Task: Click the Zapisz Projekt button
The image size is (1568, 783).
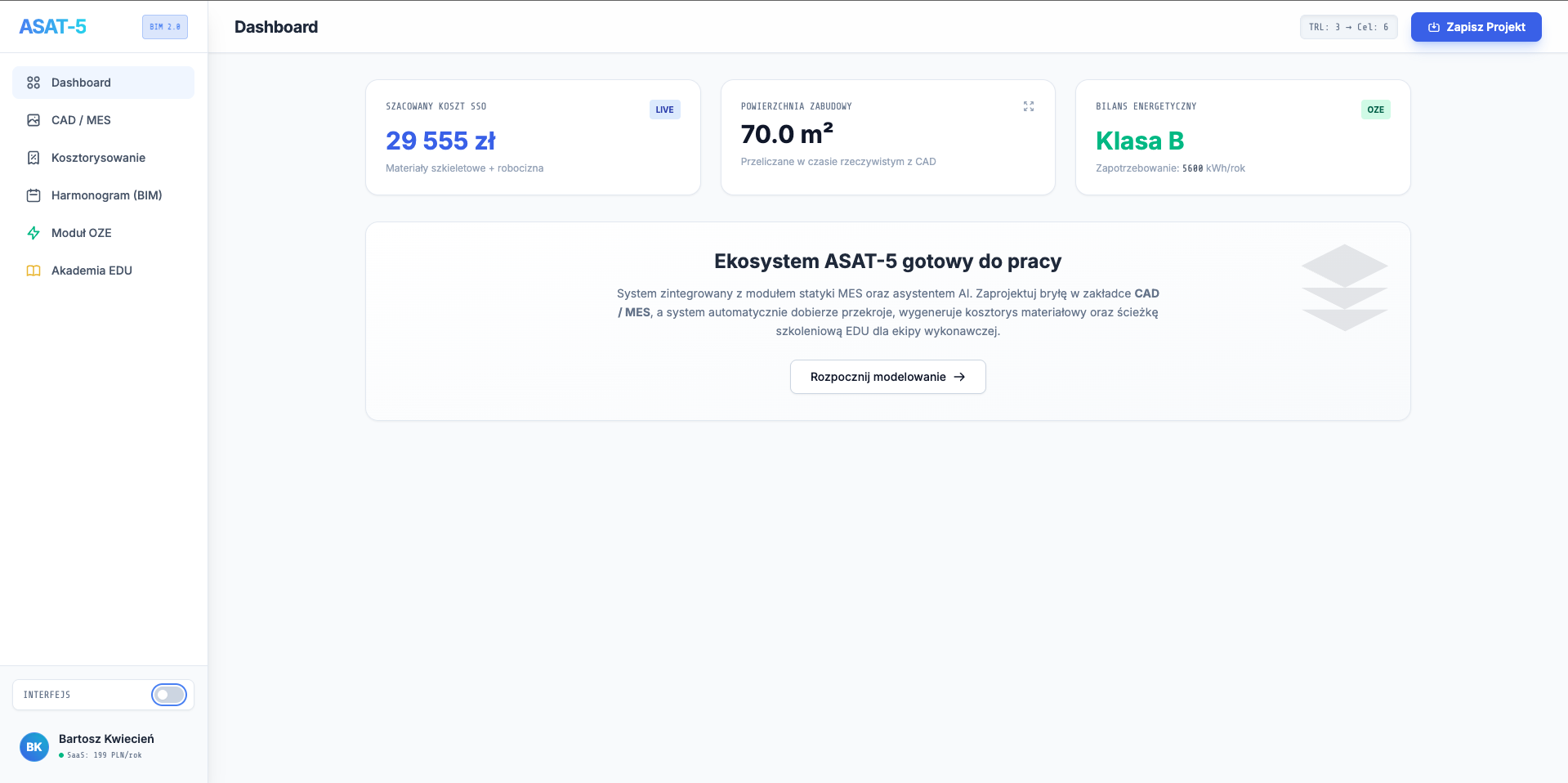Action: pos(1476,26)
